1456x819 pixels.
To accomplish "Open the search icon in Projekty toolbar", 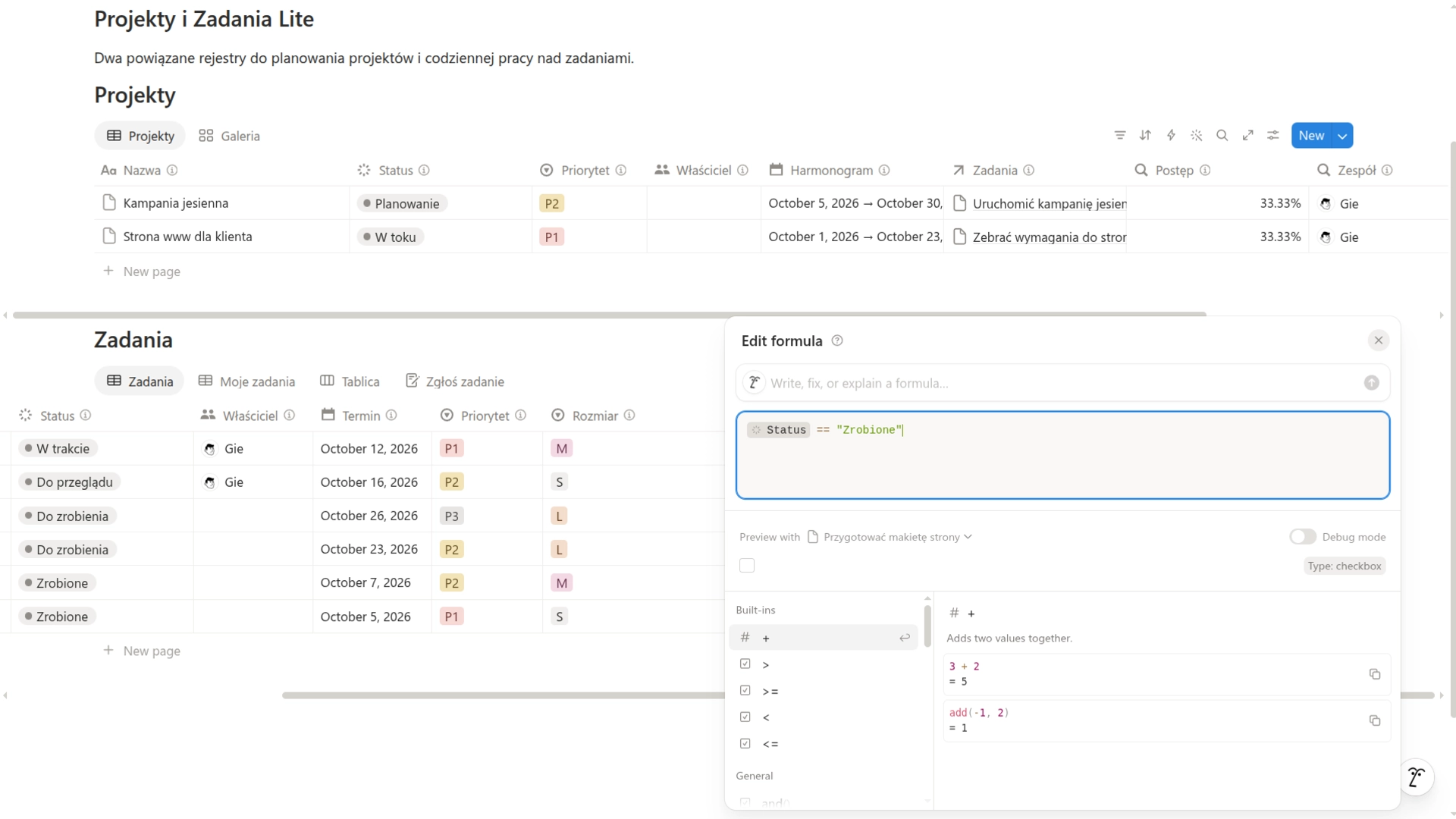I will pyautogui.click(x=1222, y=136).
